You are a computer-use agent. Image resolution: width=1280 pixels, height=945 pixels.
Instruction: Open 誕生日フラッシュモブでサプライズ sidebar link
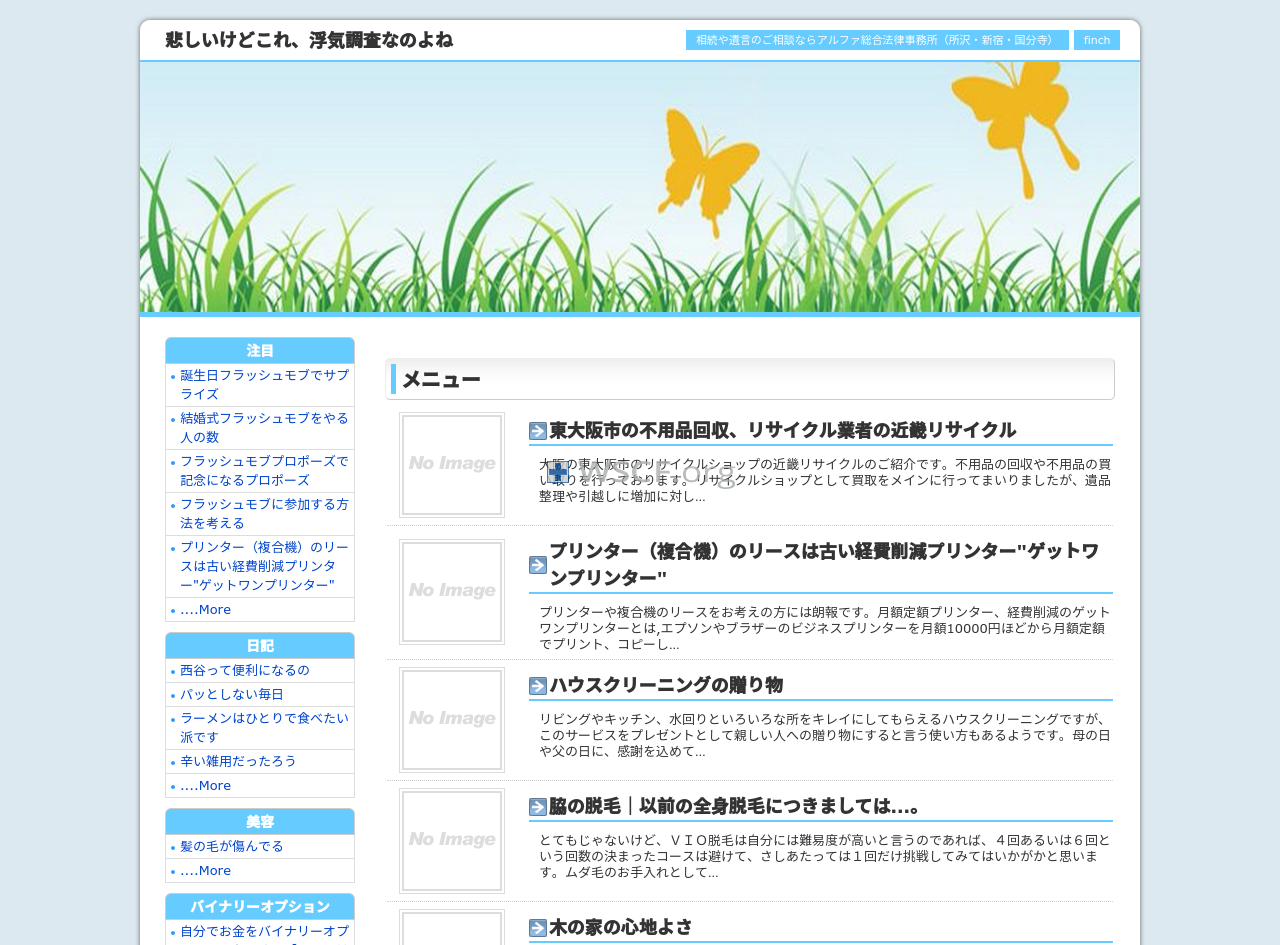[x=265, y=385]
